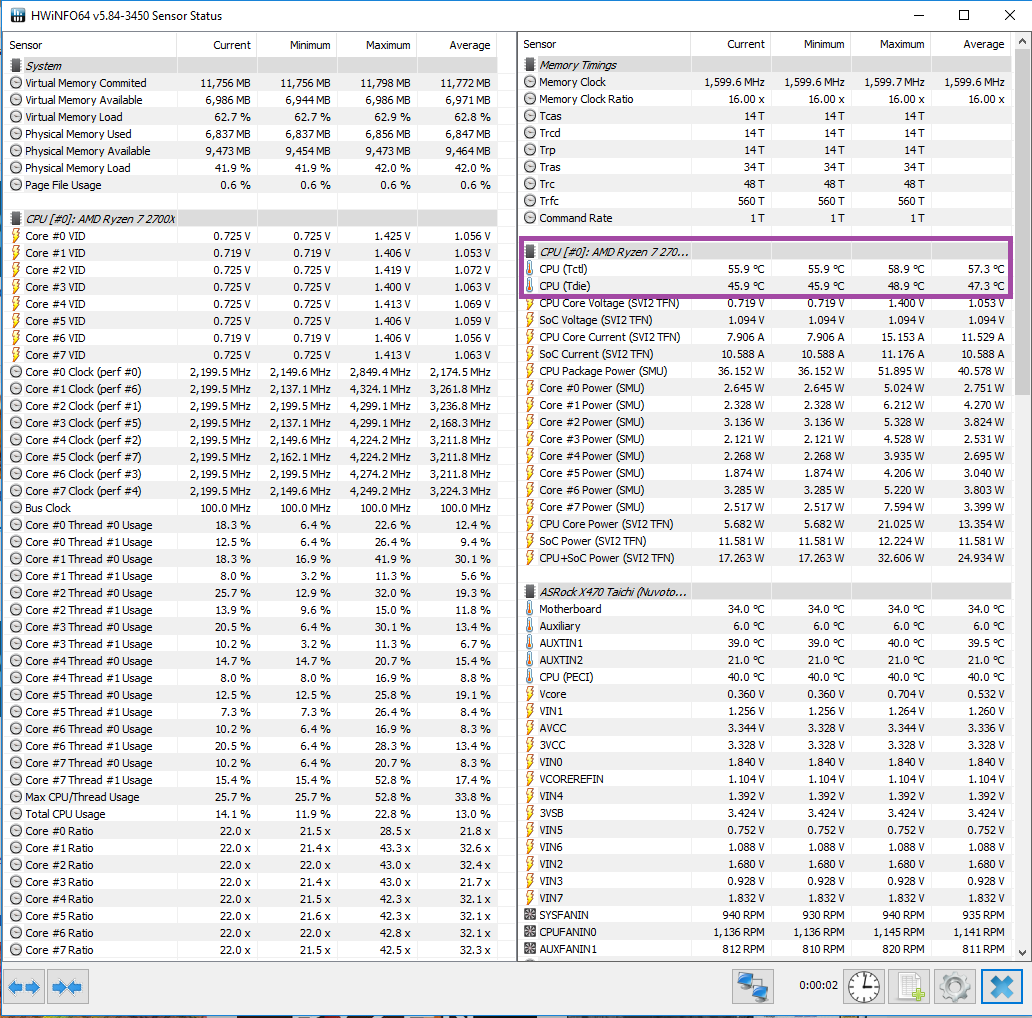Click the Vcore lightning icon
The width and height of the screenshot is (1032, 1018).
[x=530, y=694]
